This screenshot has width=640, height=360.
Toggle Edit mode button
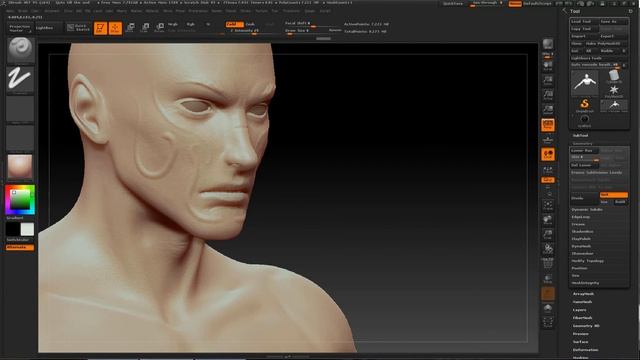click(100, 28)
